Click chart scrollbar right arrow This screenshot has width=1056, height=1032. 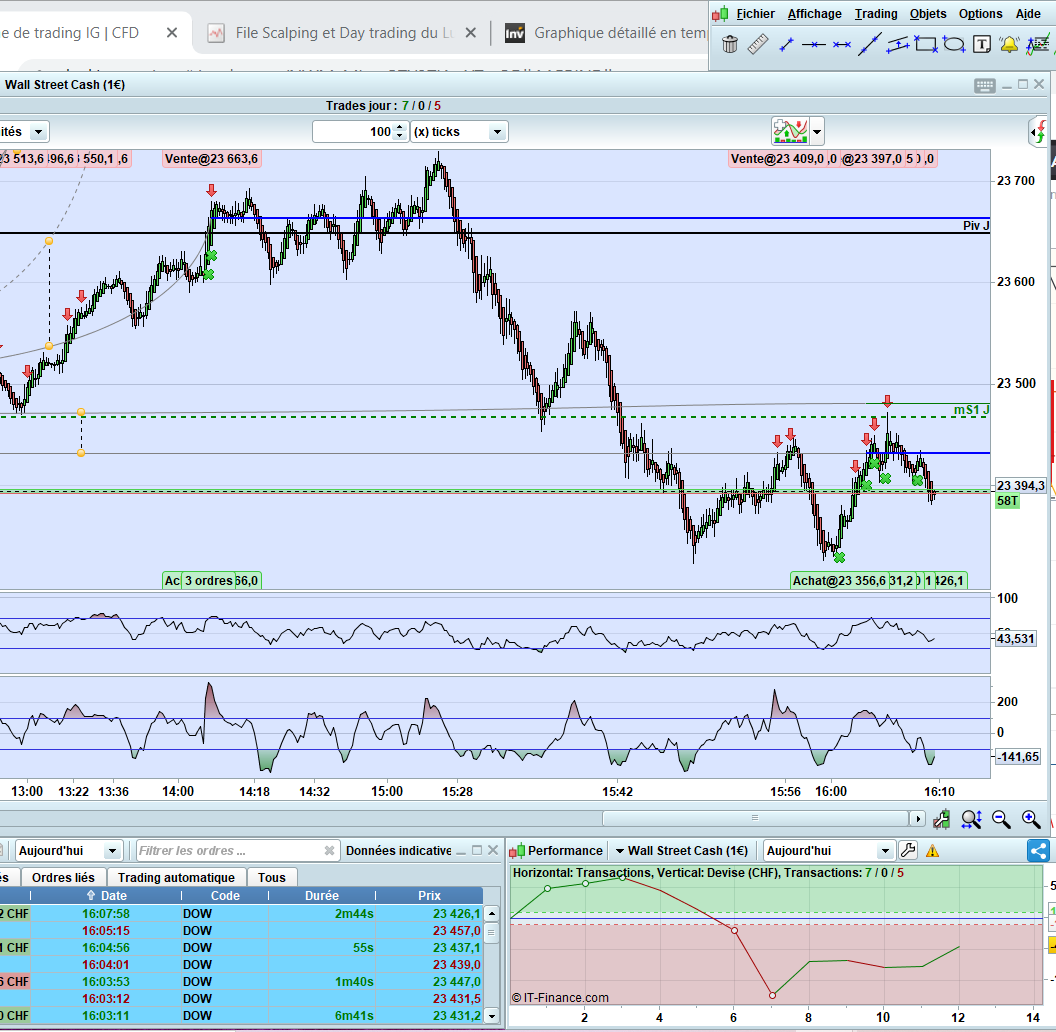(917, 819)
